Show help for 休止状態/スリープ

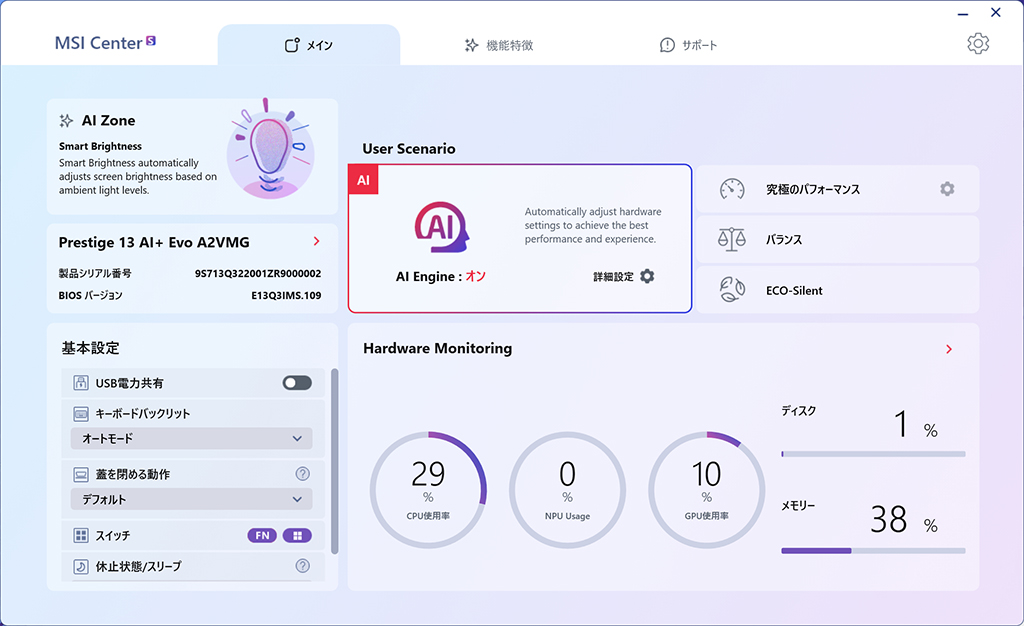(302, 566)
